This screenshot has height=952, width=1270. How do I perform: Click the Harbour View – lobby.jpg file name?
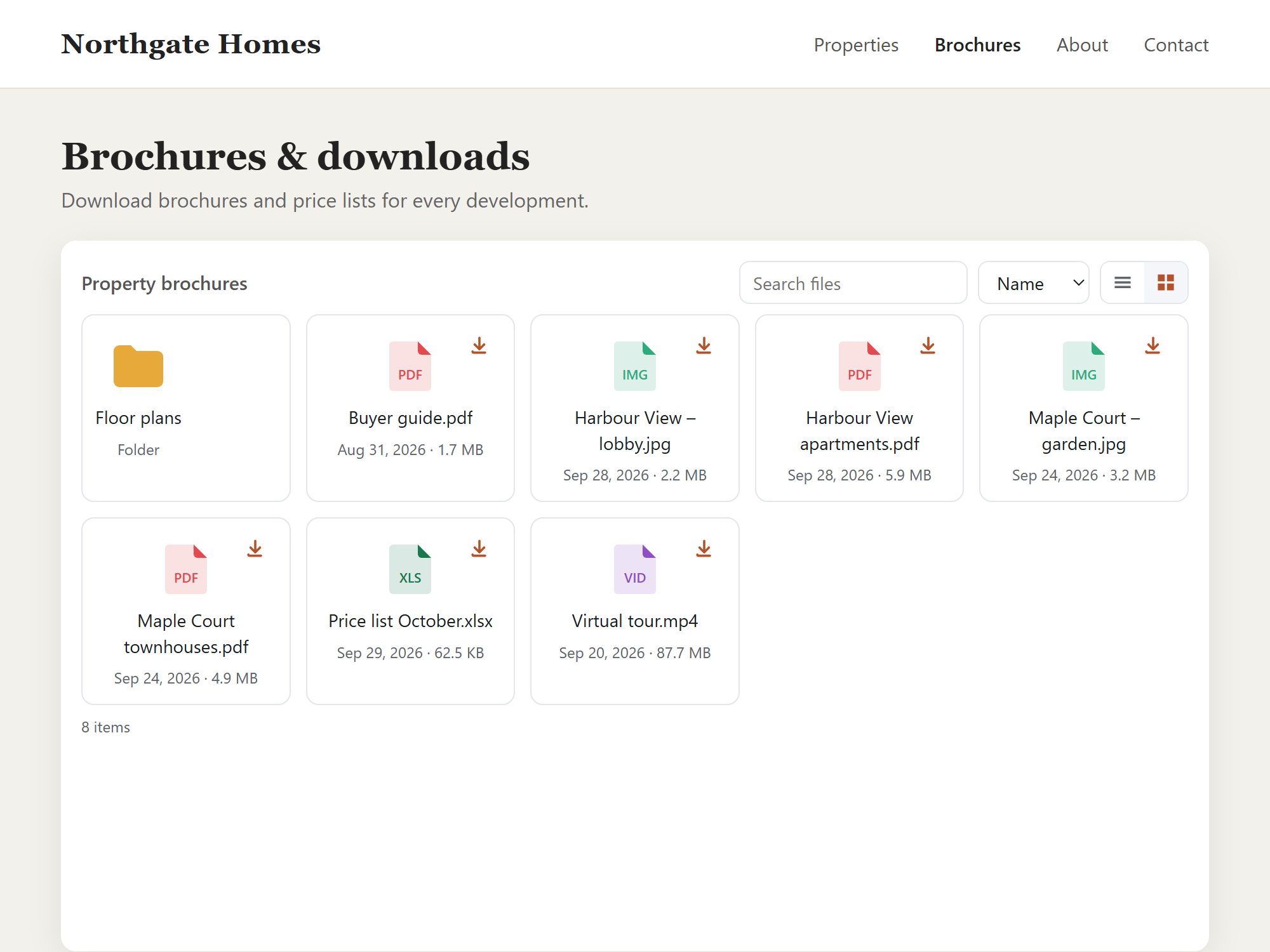[635, 431]
